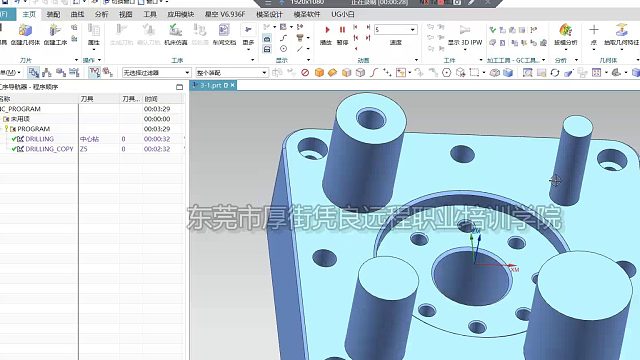Open Shop Documentation (车间文档) tool

click(224, 34)
